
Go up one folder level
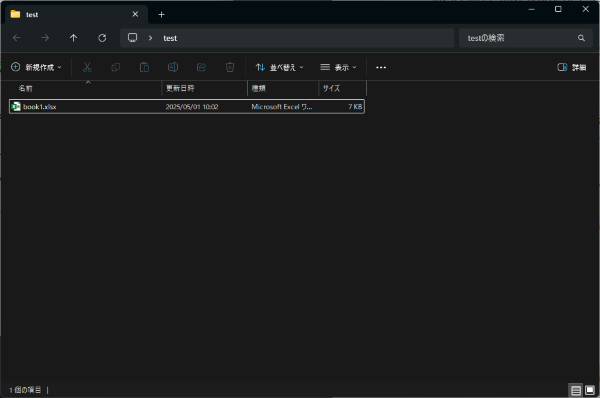(x=73, y=38)
